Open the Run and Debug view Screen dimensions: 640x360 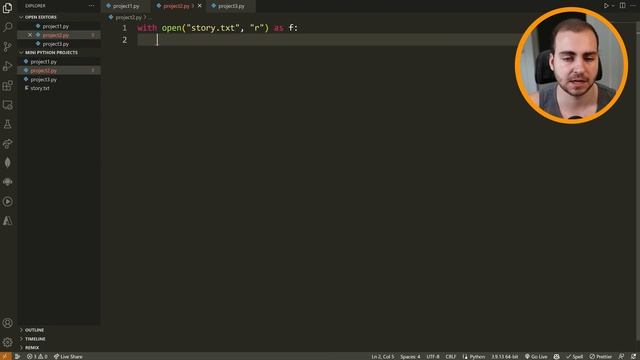click(7, 66)
